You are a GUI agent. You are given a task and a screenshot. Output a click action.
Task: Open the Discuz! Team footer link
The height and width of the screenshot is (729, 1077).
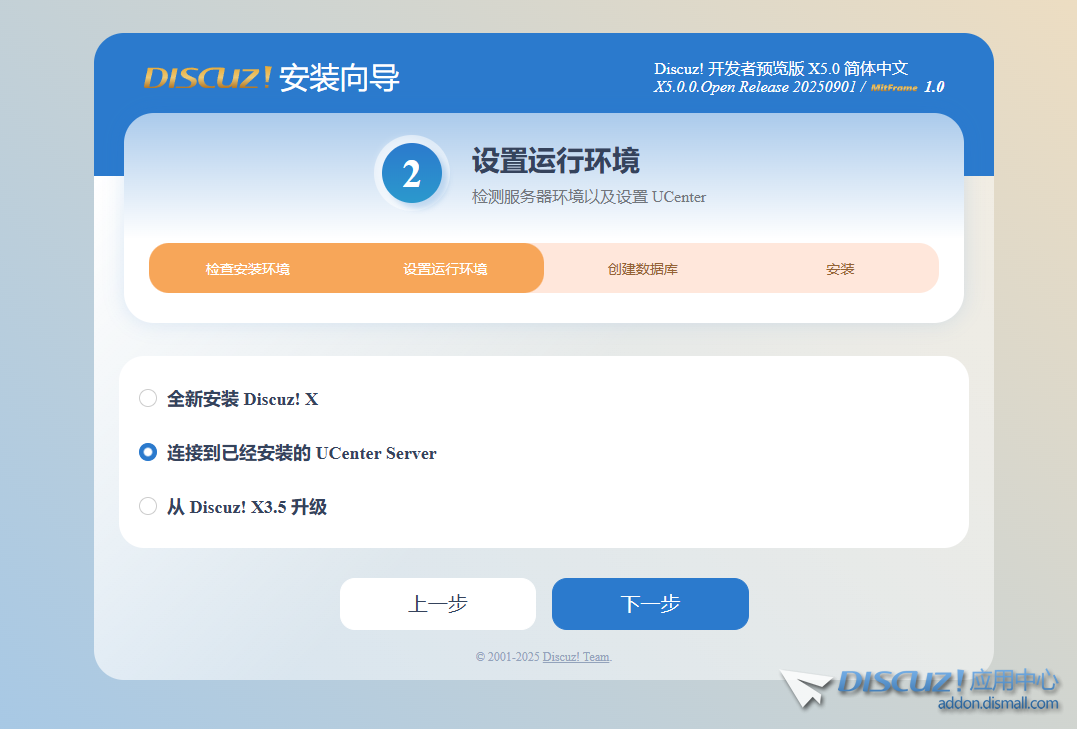click(576, 657)
